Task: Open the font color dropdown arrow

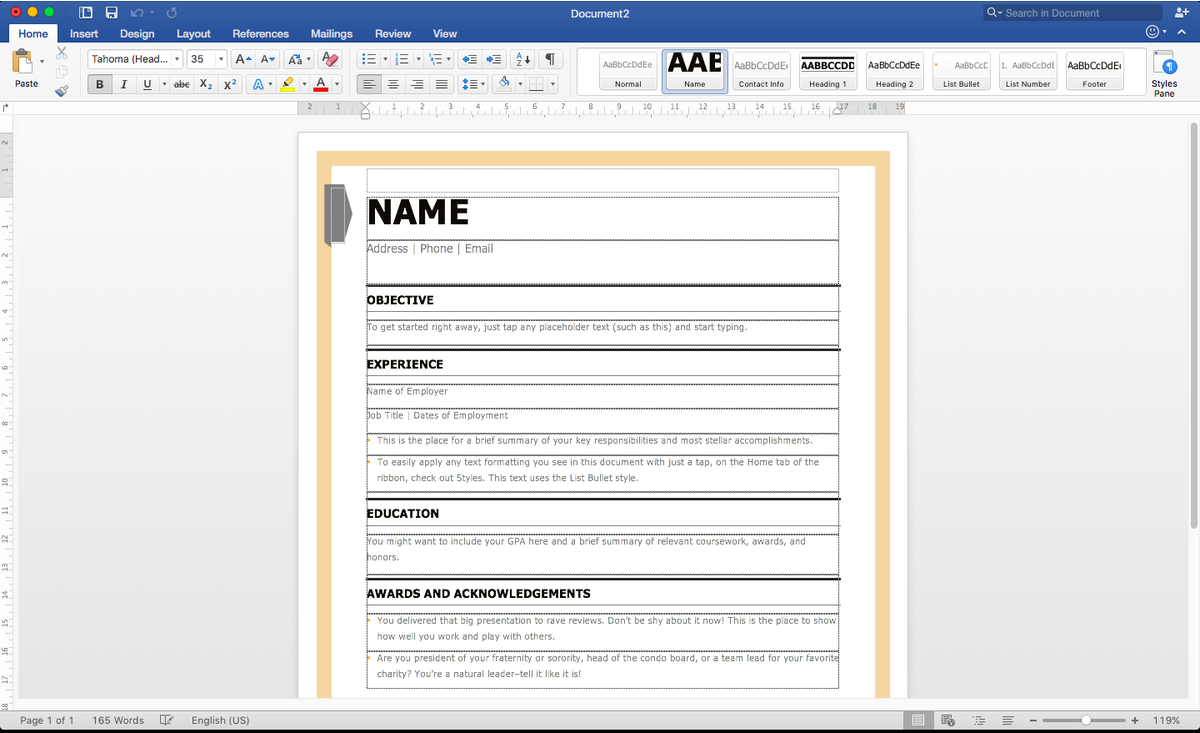Action: click(x=337, y=84)
